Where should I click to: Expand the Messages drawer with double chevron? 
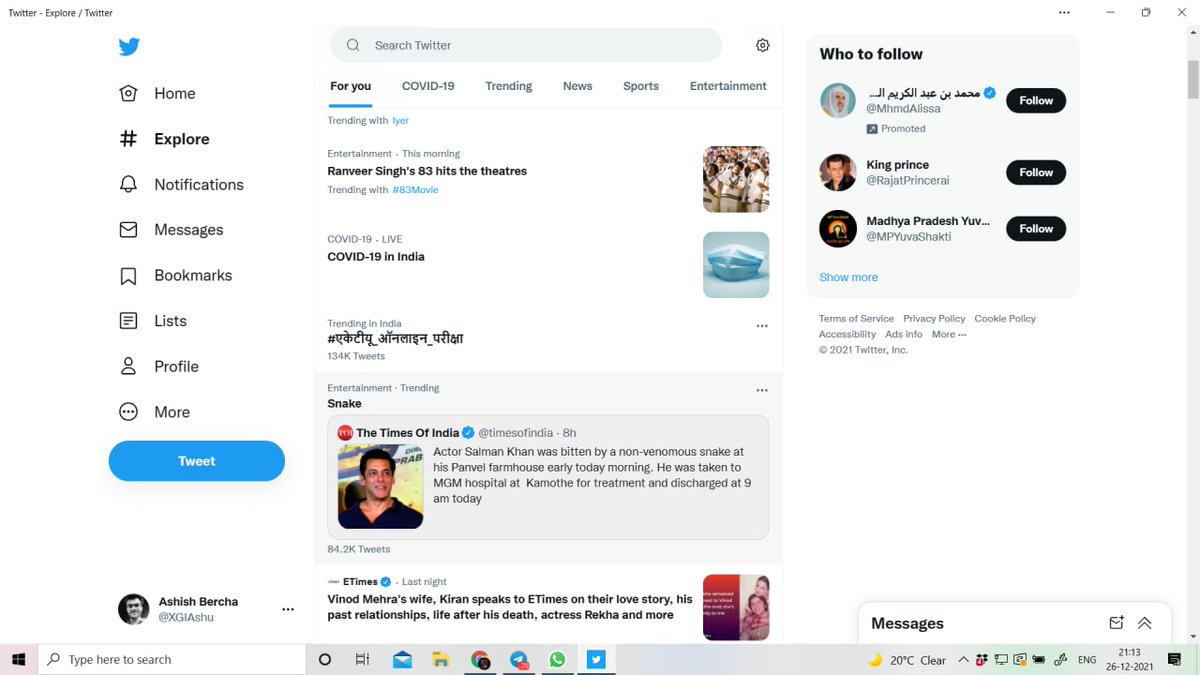click(x=1145, y=623)
